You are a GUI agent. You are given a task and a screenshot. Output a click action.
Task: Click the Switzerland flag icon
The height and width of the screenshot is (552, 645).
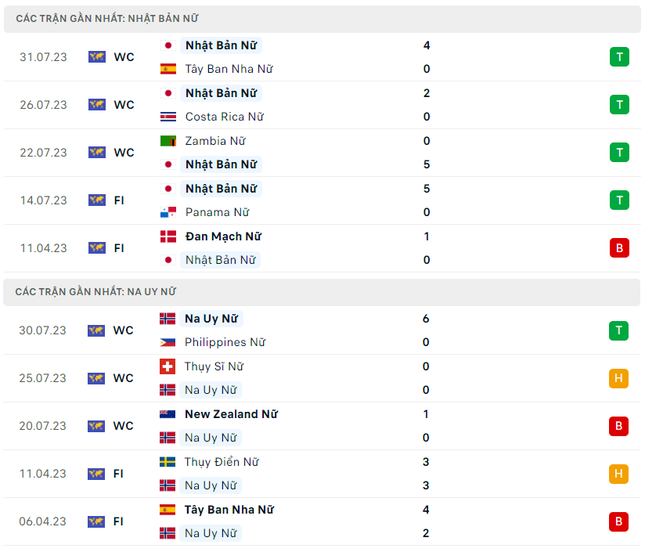click(167, 366)
